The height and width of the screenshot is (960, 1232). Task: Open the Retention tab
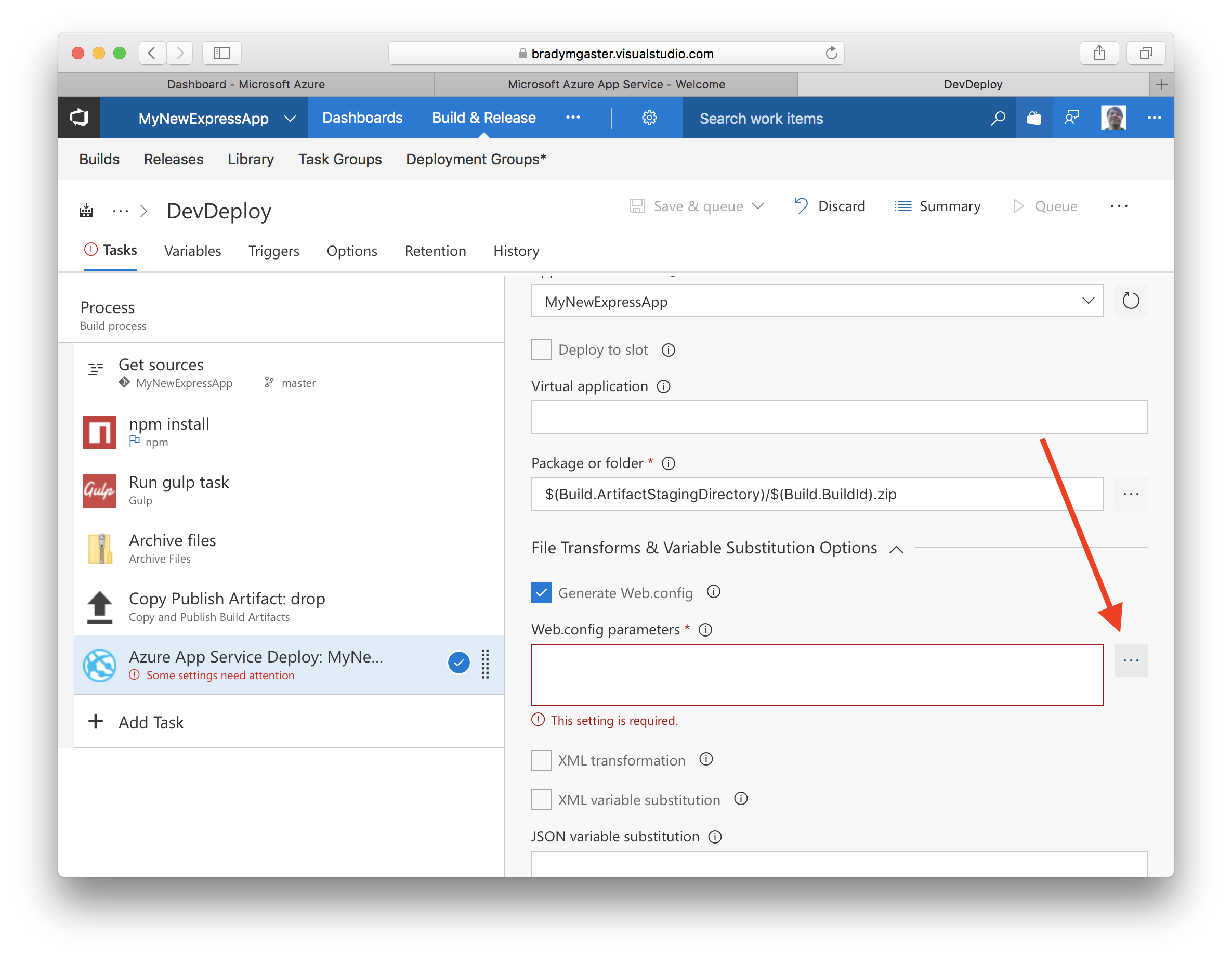click(435, 251)
